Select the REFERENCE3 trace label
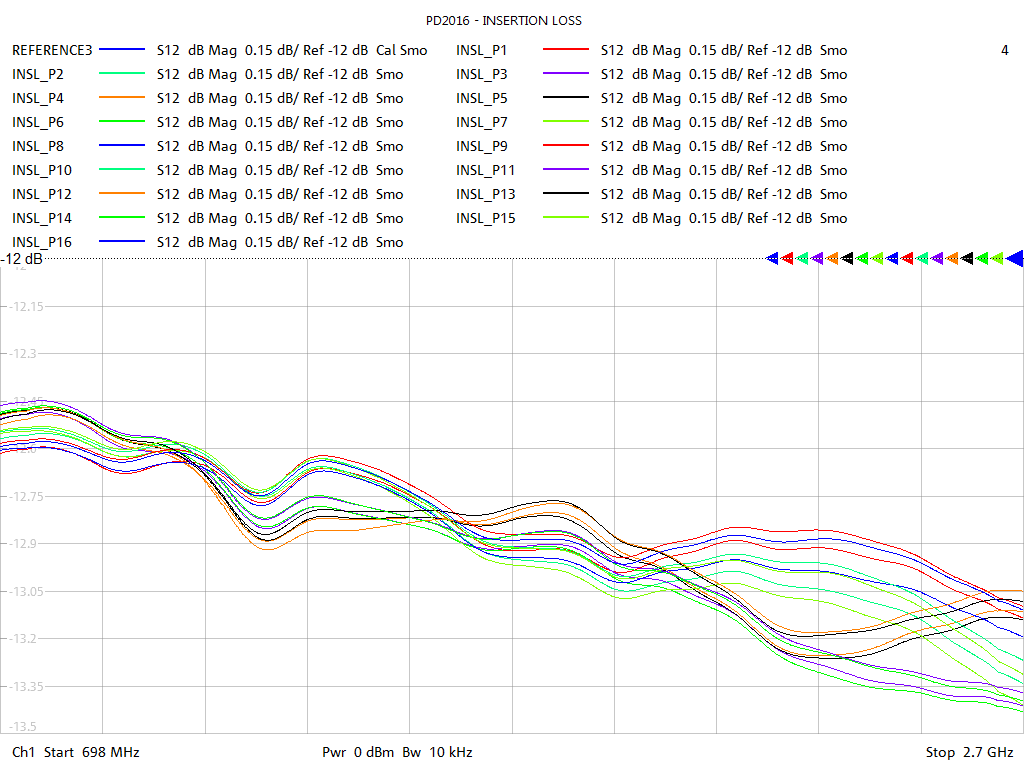1024x768 pixels. 51,50
